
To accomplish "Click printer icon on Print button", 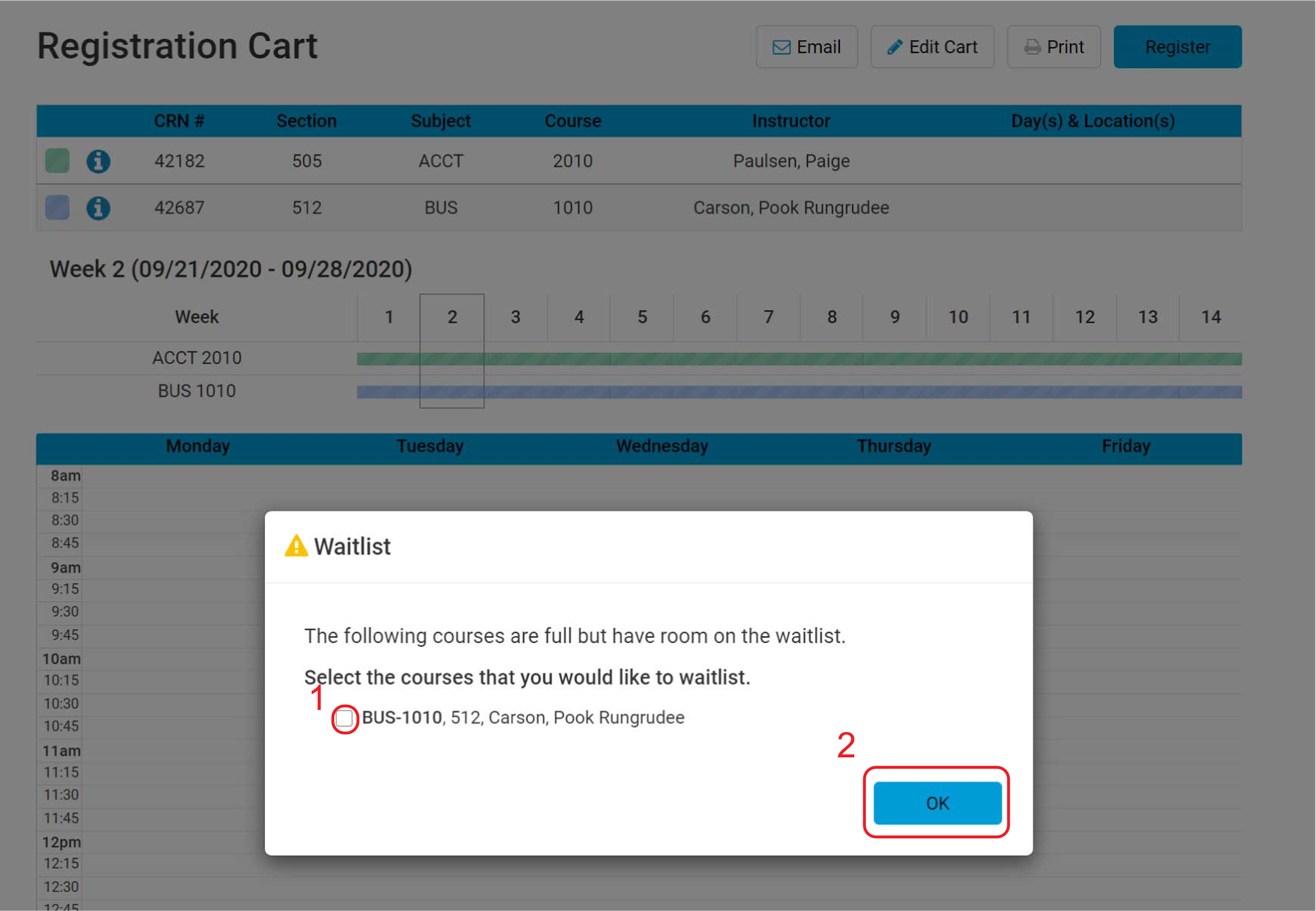I will (x=1032, y=47).
